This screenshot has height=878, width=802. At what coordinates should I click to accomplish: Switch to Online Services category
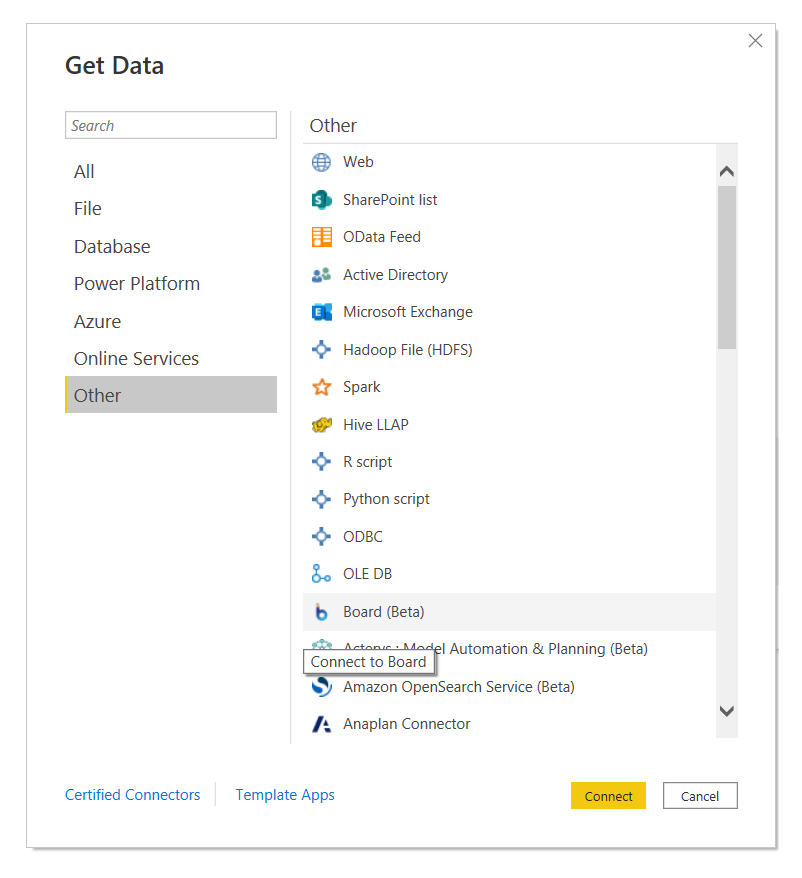171,358
